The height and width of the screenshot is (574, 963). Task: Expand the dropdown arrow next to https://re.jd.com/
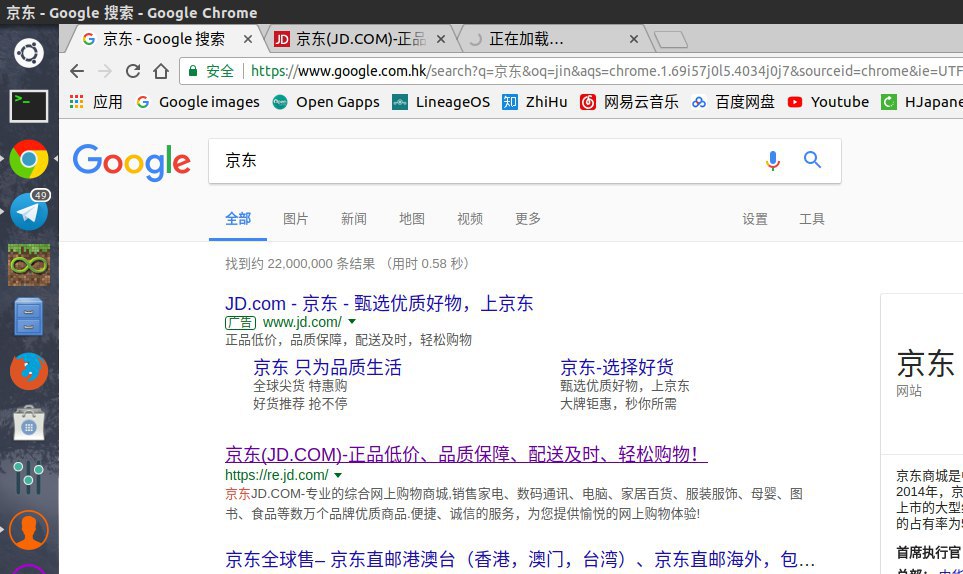(x=338, y=475)
